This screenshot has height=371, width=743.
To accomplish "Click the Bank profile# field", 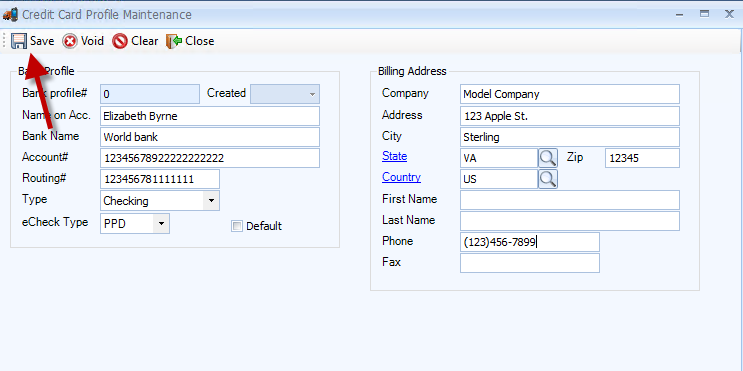I will click(x=150, y=94).
